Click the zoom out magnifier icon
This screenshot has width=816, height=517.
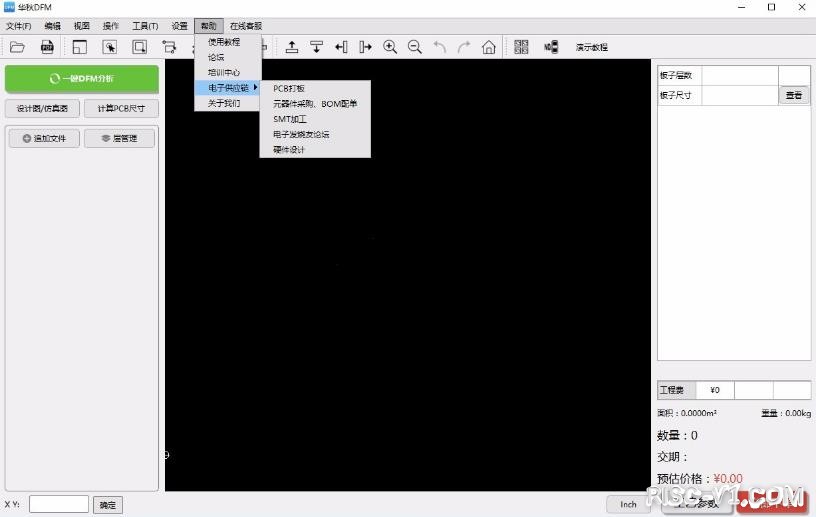click(415, 47)
